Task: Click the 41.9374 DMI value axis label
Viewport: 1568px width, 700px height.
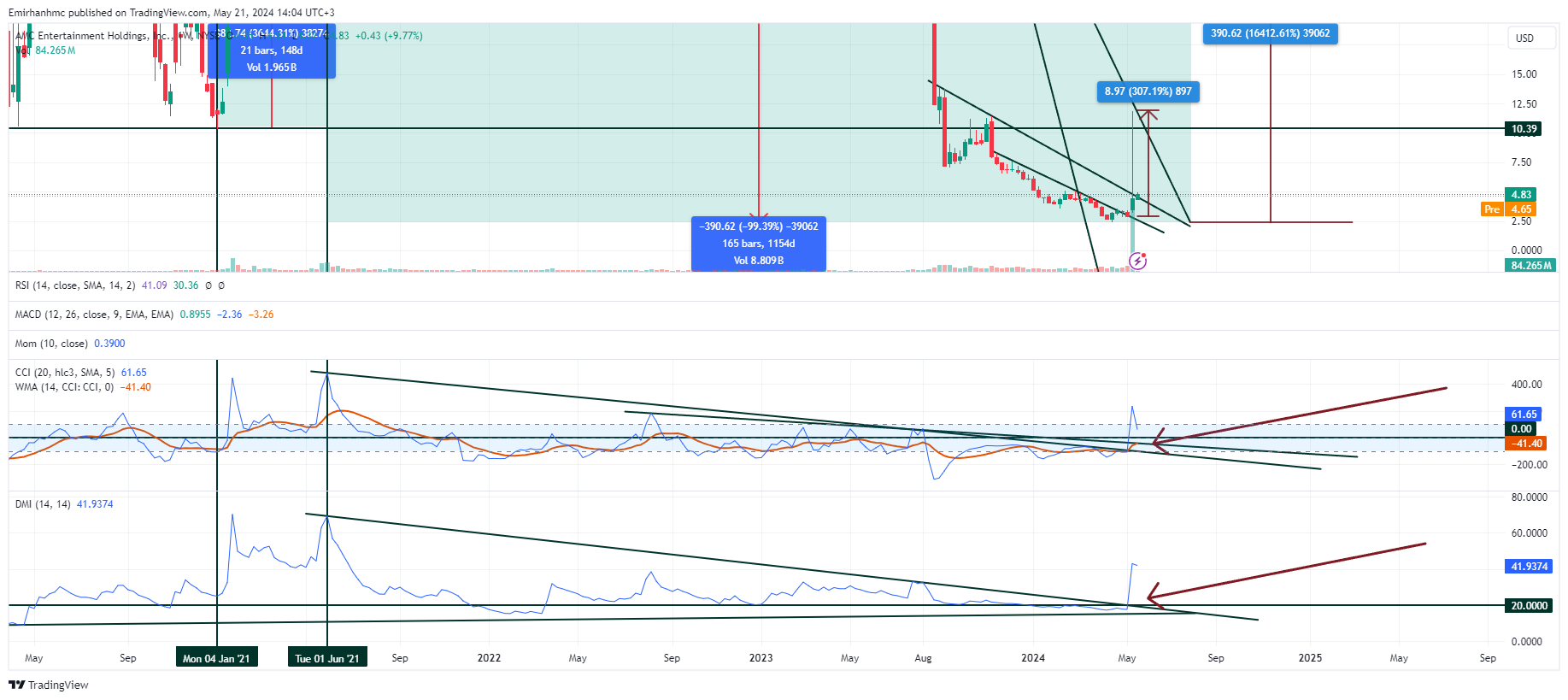Action: [x=1529, y=567]
